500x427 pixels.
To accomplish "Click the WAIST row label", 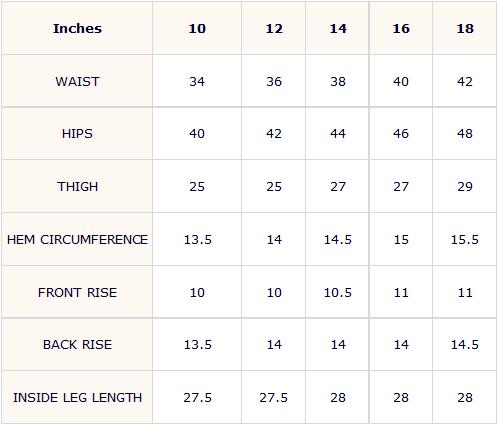I will click(77, 81).
